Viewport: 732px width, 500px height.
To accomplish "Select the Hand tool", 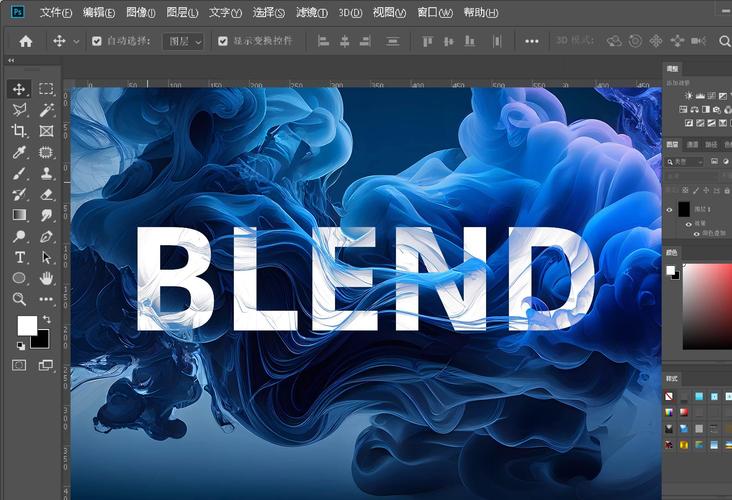I will coord(46,278).
